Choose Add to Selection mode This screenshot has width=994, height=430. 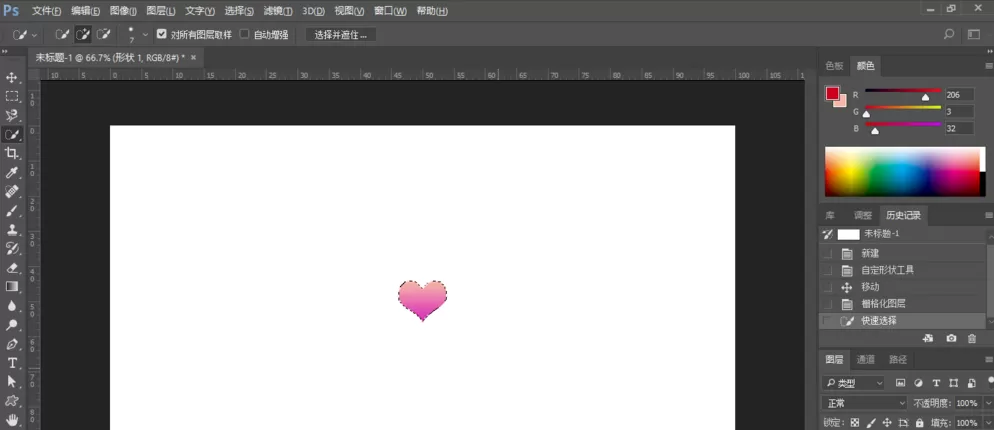[82, 34]
